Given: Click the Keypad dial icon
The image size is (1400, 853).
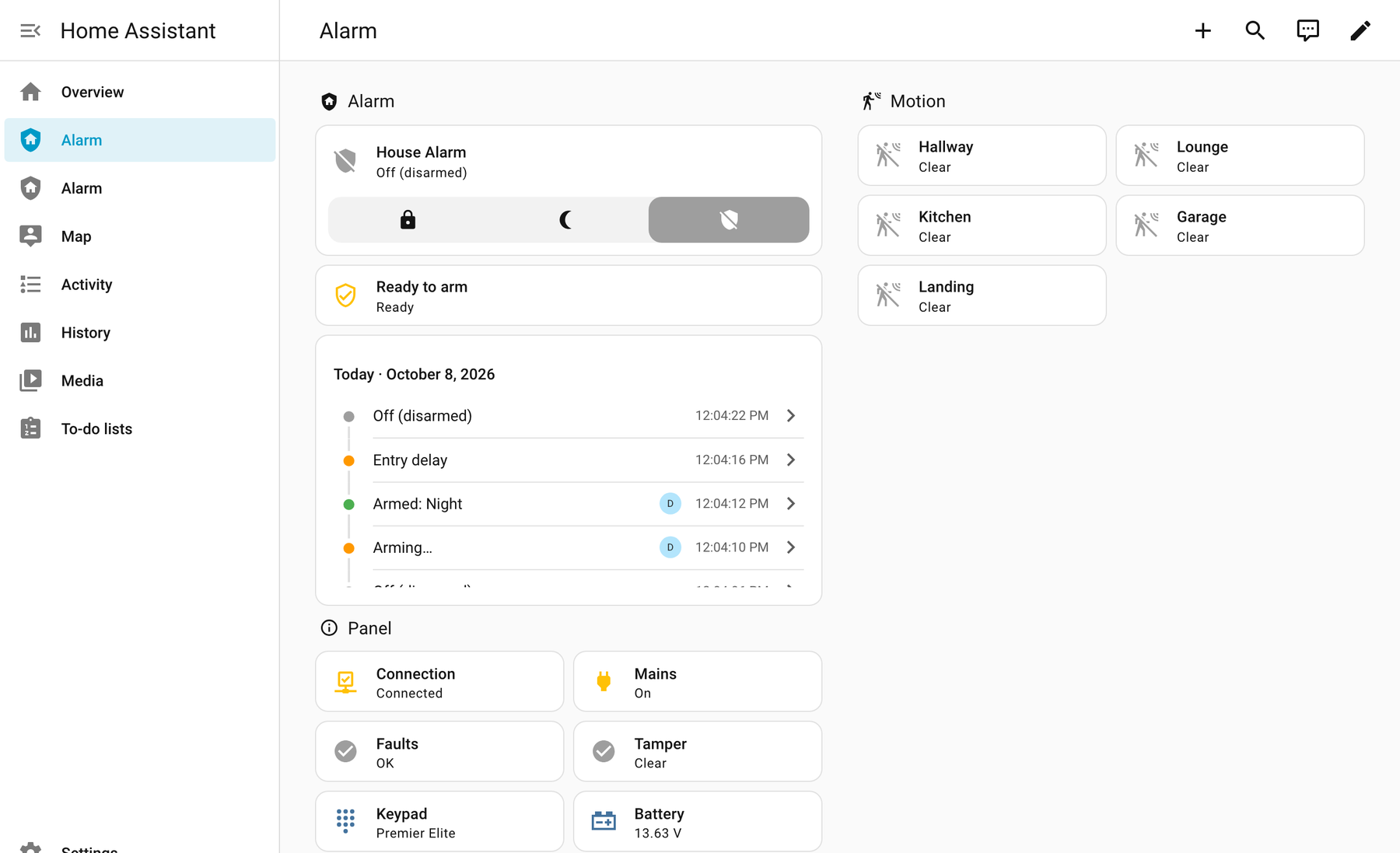Looking at the screenshot, I should coord(345,821).
